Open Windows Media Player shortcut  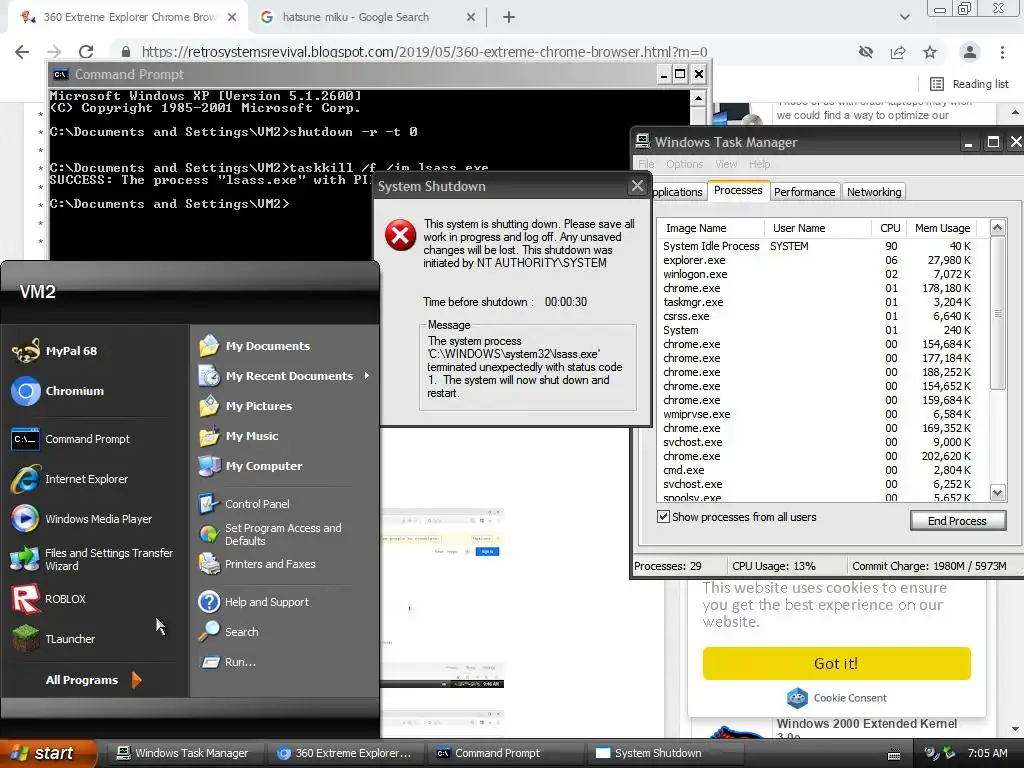click(x=82, y=519)
